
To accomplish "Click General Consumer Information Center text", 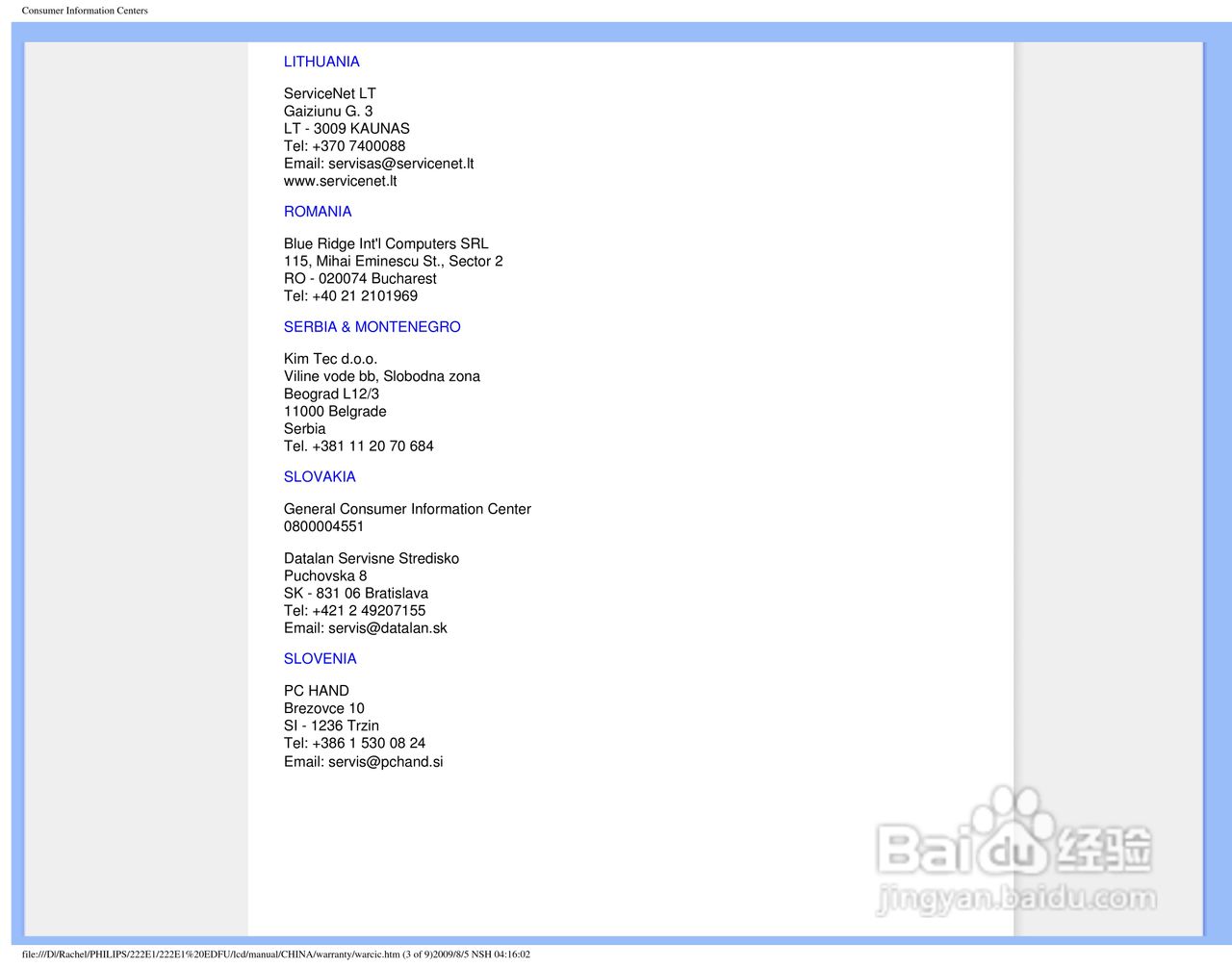I will pyautogui.click(x=407, y=509).
